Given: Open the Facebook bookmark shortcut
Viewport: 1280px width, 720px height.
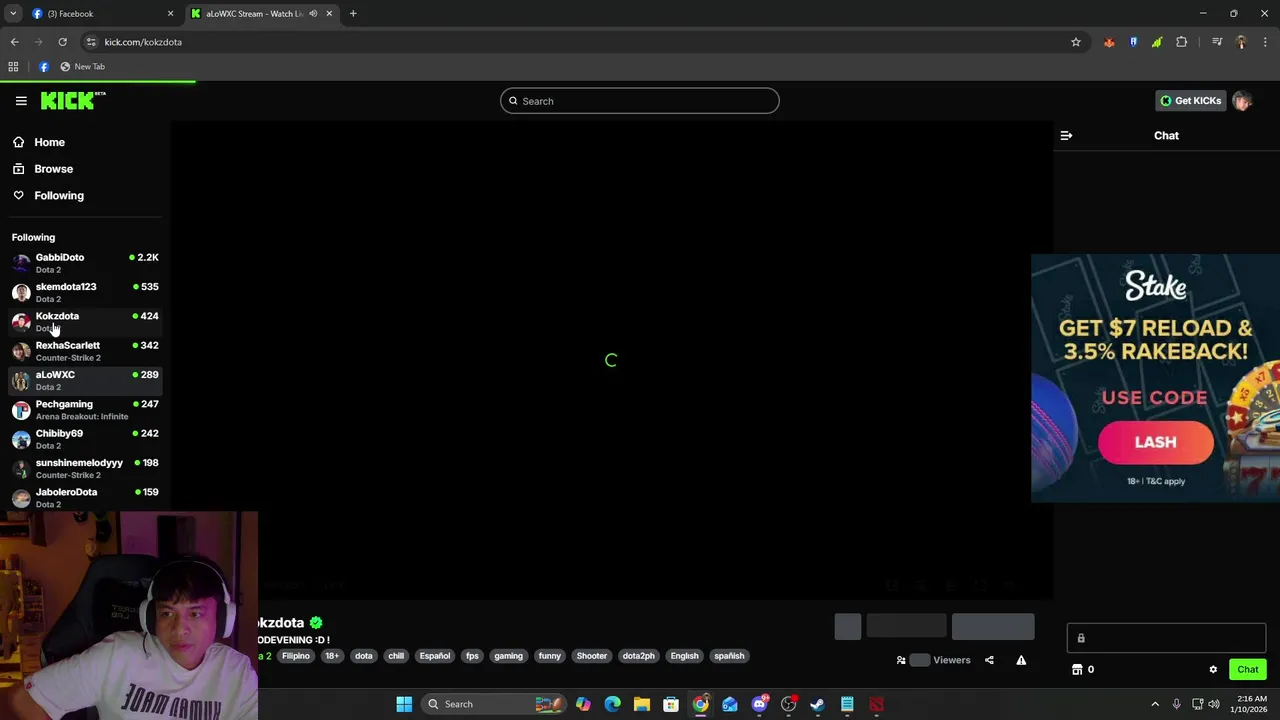Looking at the screenshot, I should pyautogui.click(x=44, y=67).
